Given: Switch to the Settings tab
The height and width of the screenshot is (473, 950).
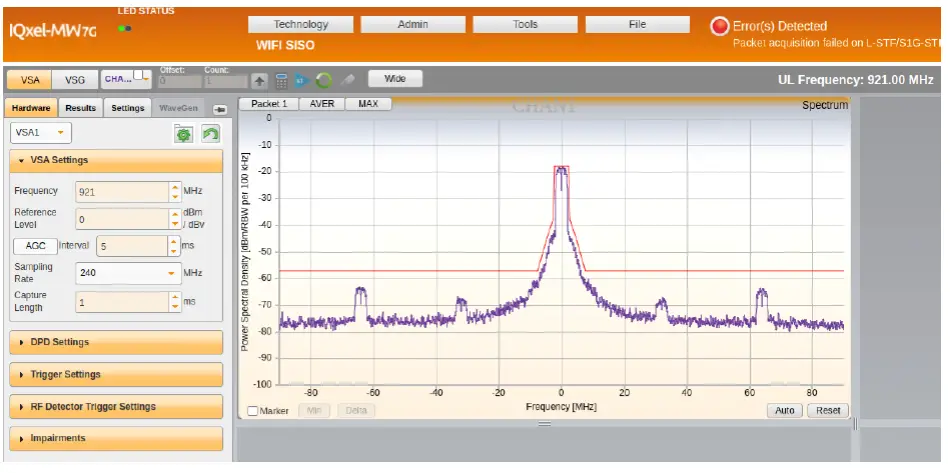Looking at the screenshot, I should 127,108.
